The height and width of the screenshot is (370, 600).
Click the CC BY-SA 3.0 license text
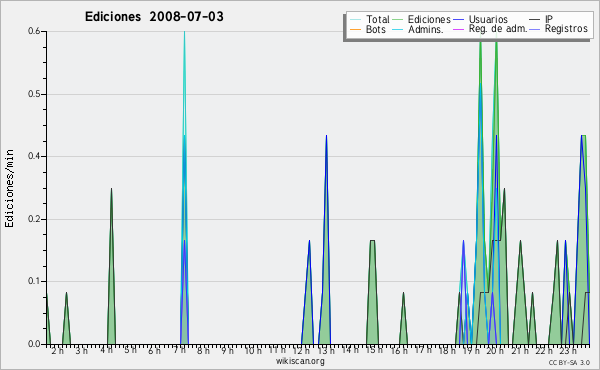coord(569,362)
